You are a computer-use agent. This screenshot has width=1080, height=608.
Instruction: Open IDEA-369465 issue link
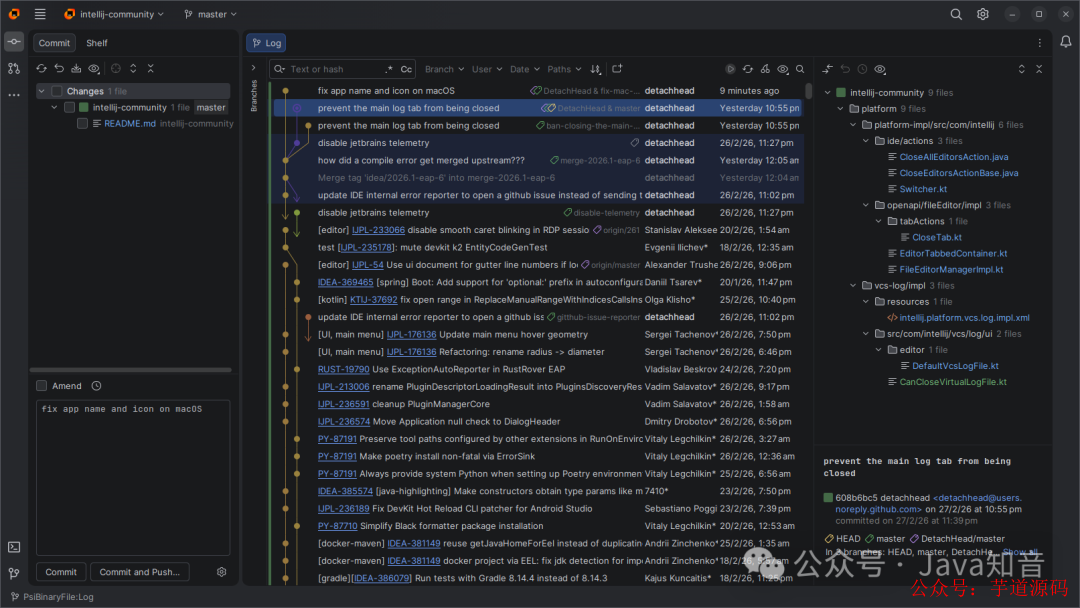tap(346, 282)
